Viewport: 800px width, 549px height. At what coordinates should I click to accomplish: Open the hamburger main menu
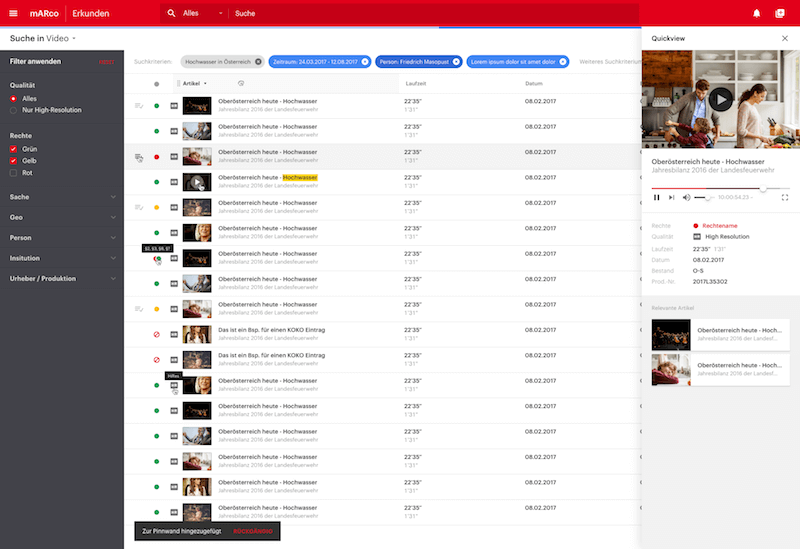pos(13,13)
